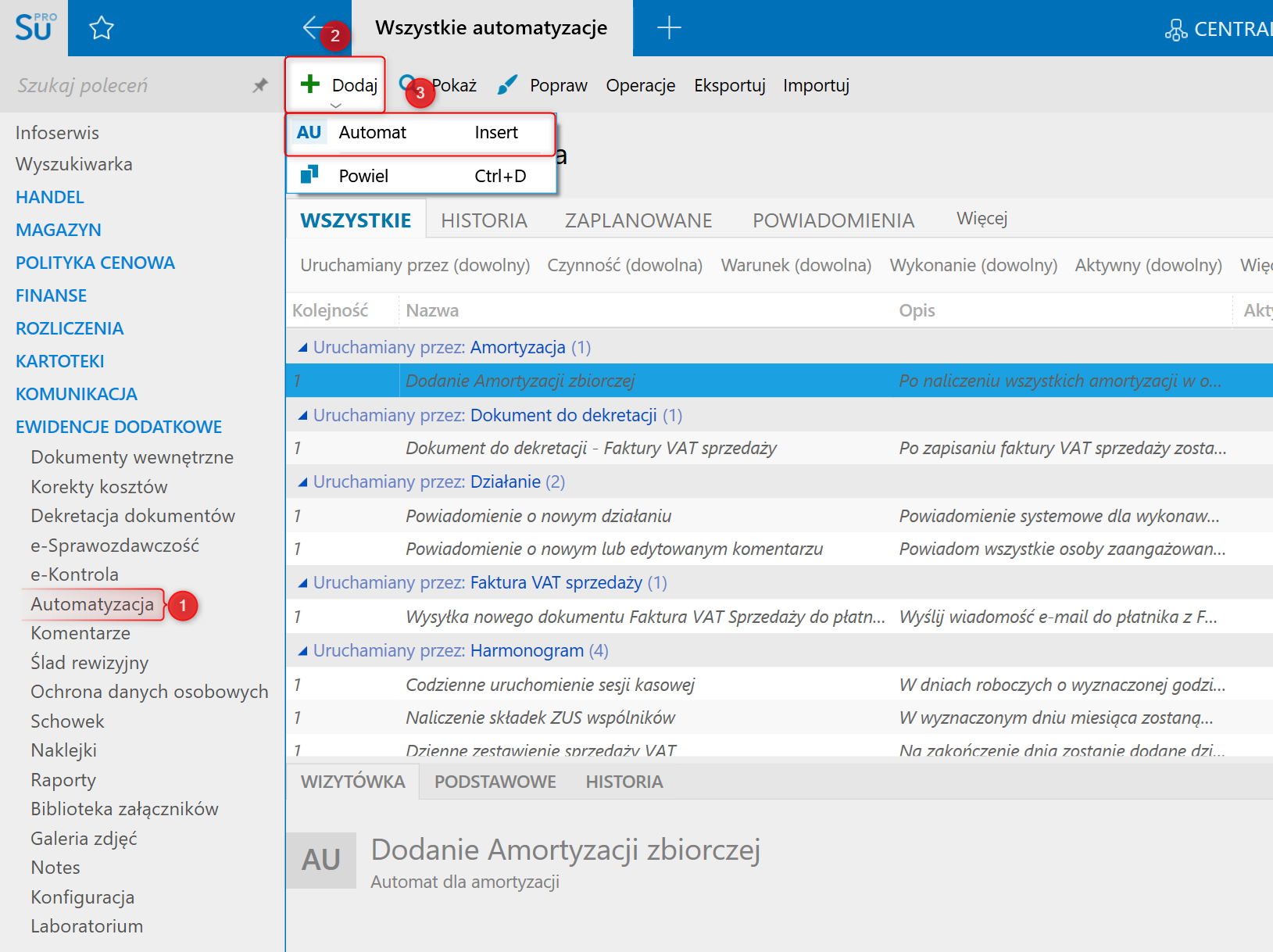This screenshot has width=1273, height=952.
Task: Click the CENTRALA organization icon
Action: pyautogui.click(x=1175, y=30)
